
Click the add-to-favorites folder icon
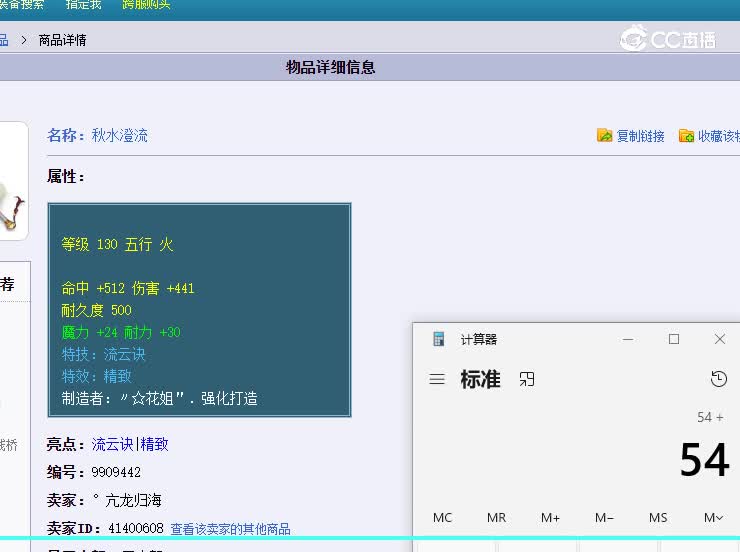pyautogui.click(x=686, y=135)
